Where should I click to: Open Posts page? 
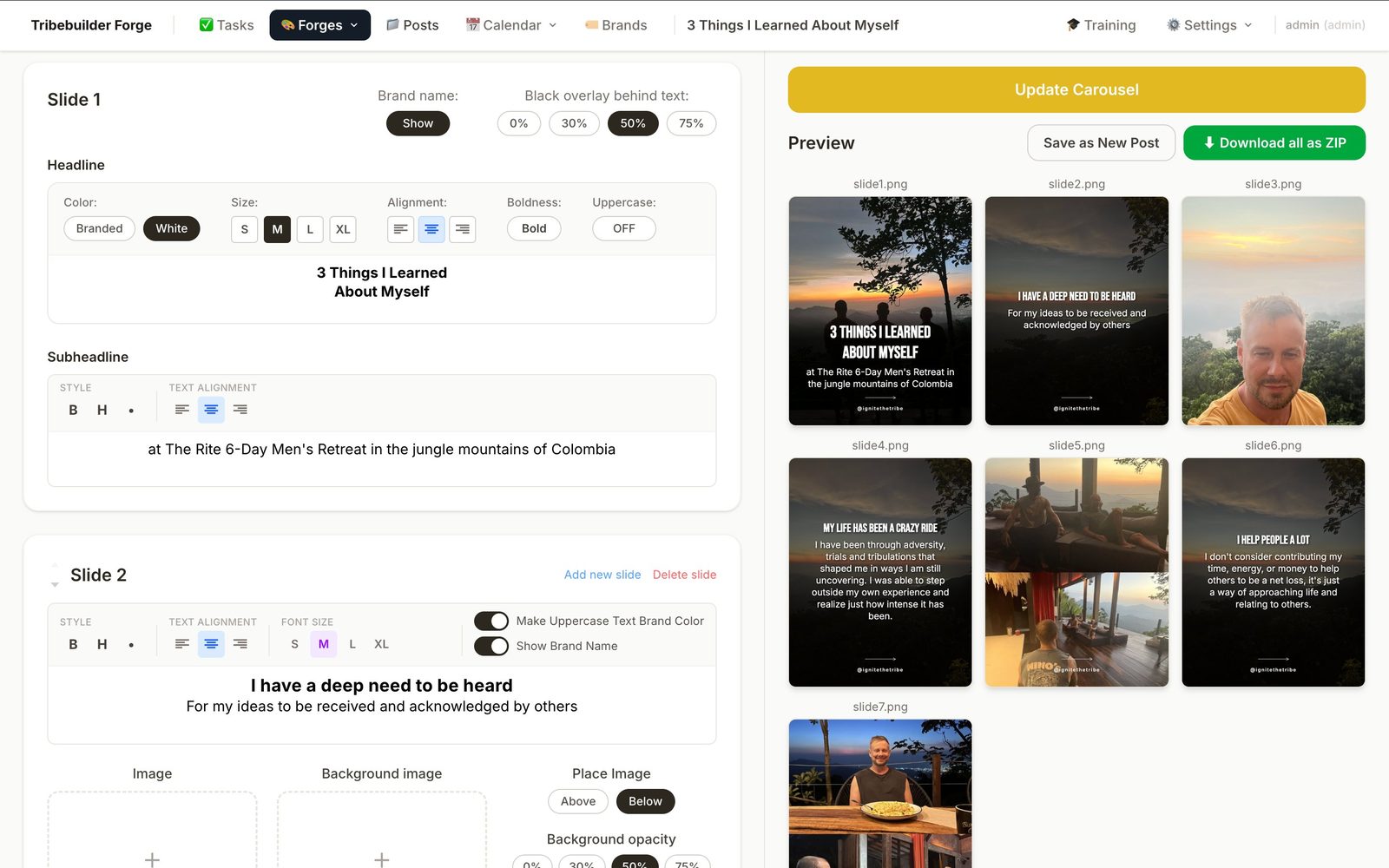(412, 25)
